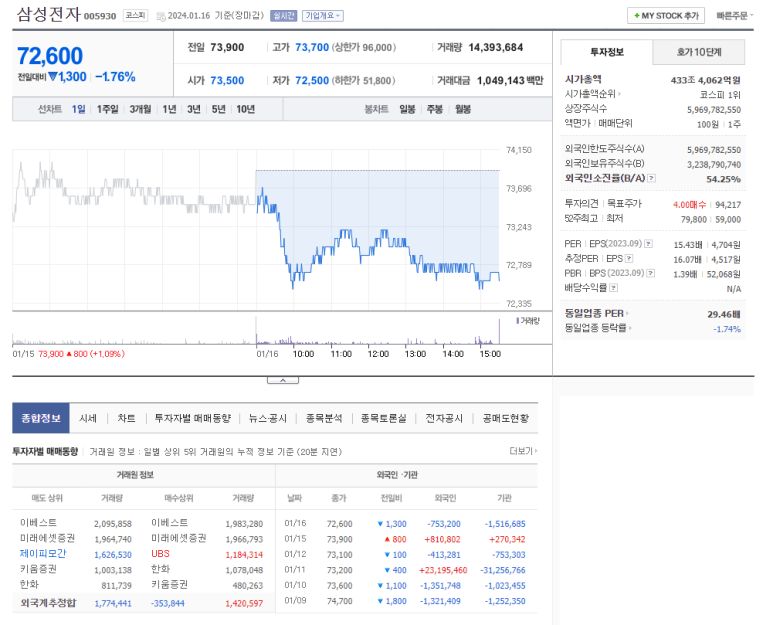The image size is (773, 625).
Task: Click the 433조 4,062억원 market cap value
Action: pos(705,80)
